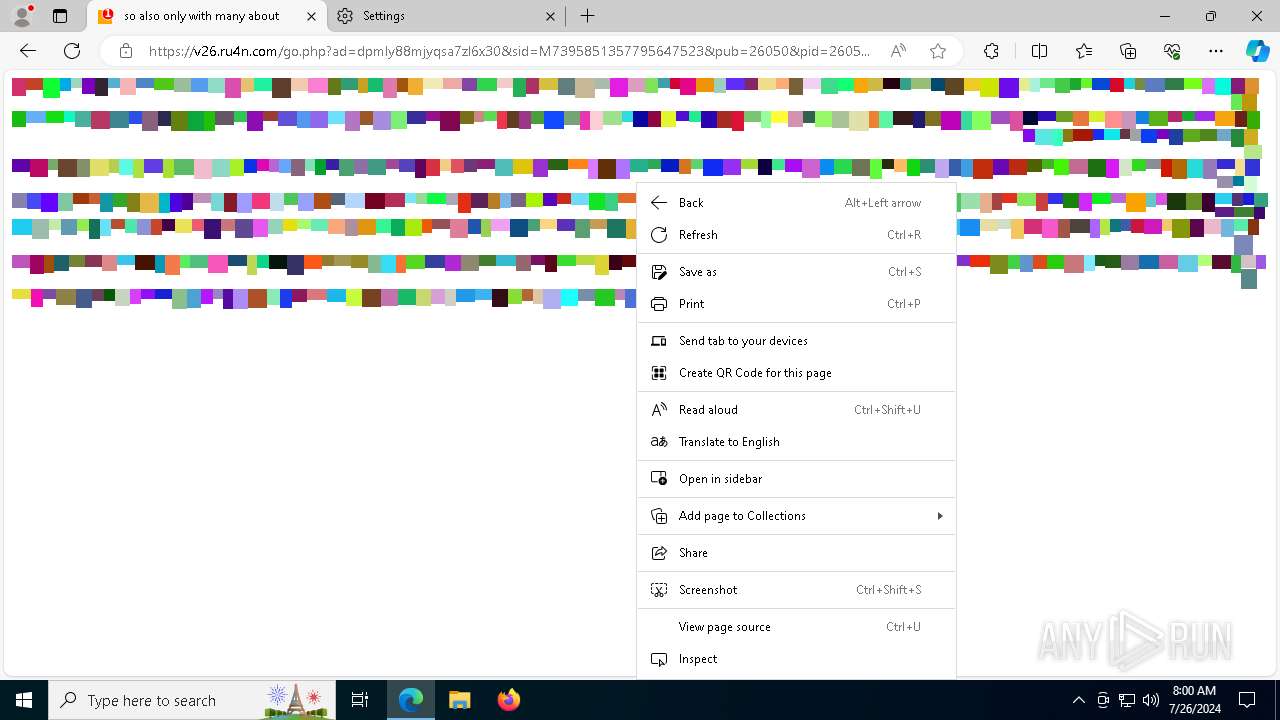Open the profile avatar icon
The image size is (1280, 720).
point(22,16)
